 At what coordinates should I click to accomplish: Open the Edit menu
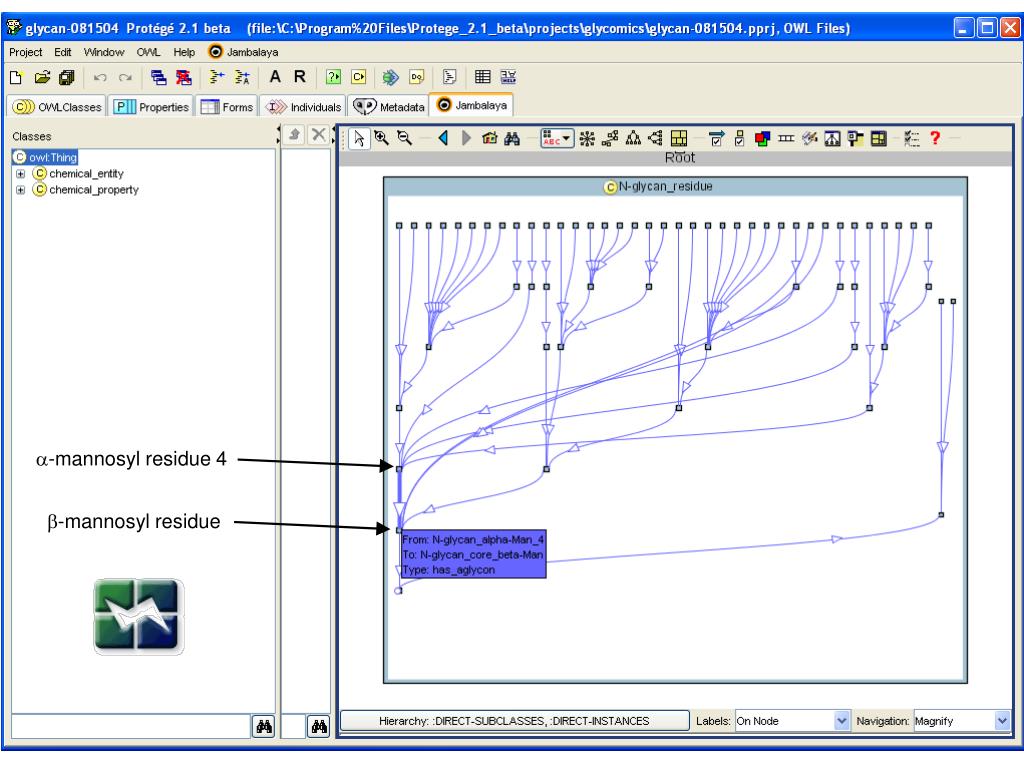[x=63, y=52]
